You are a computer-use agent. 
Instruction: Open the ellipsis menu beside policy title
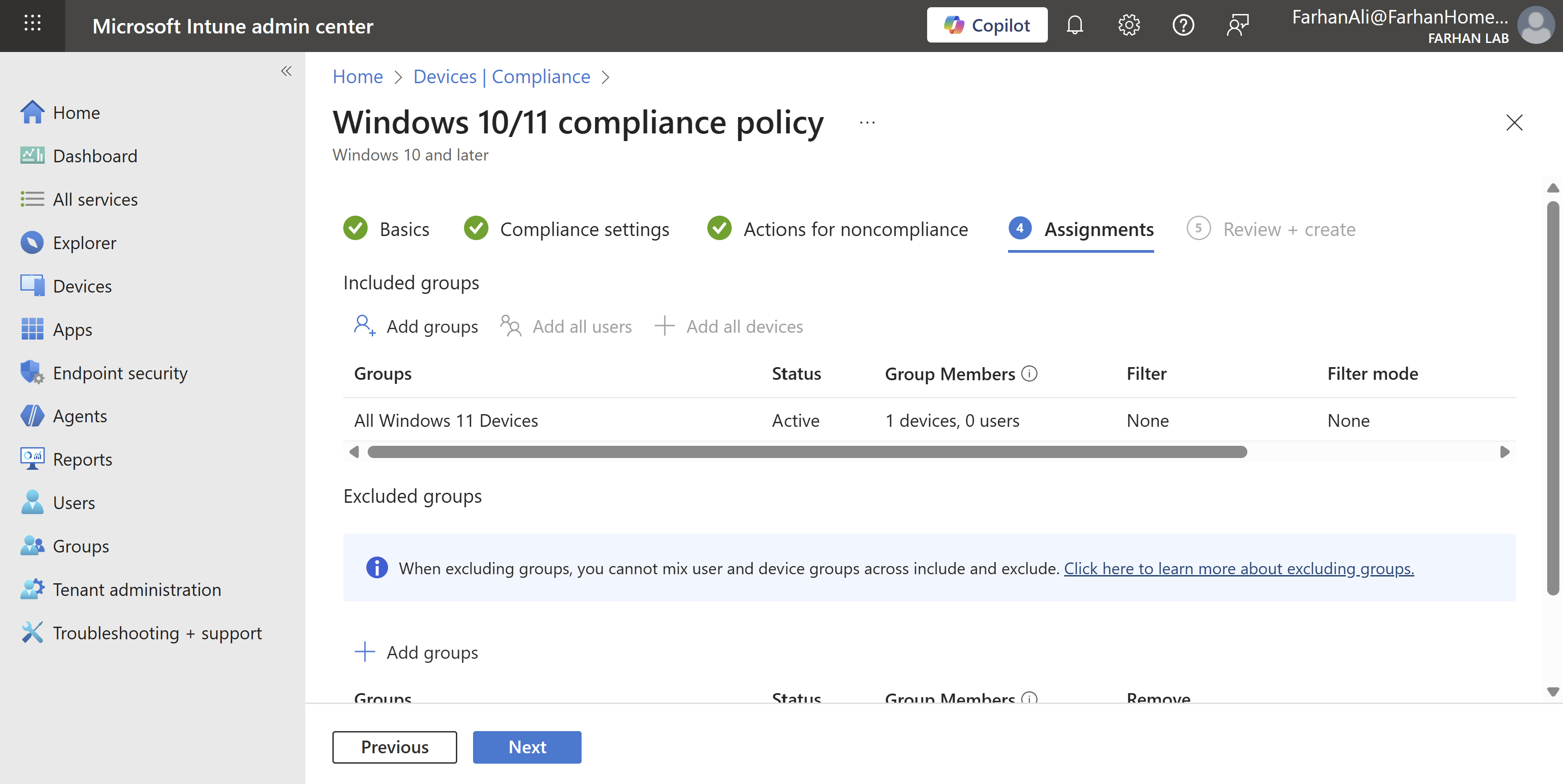(867, 123)
